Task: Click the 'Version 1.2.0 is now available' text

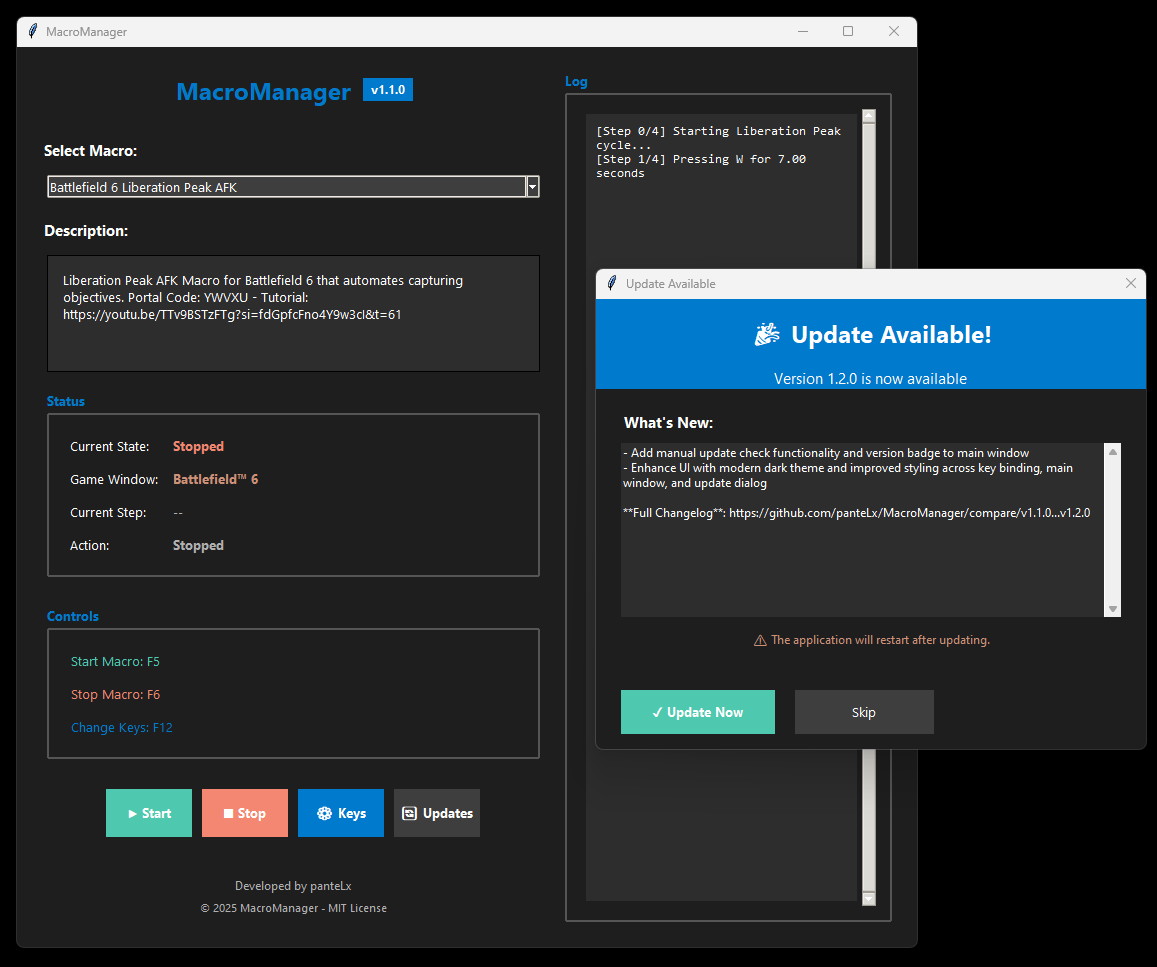Action: pos(870,378)
